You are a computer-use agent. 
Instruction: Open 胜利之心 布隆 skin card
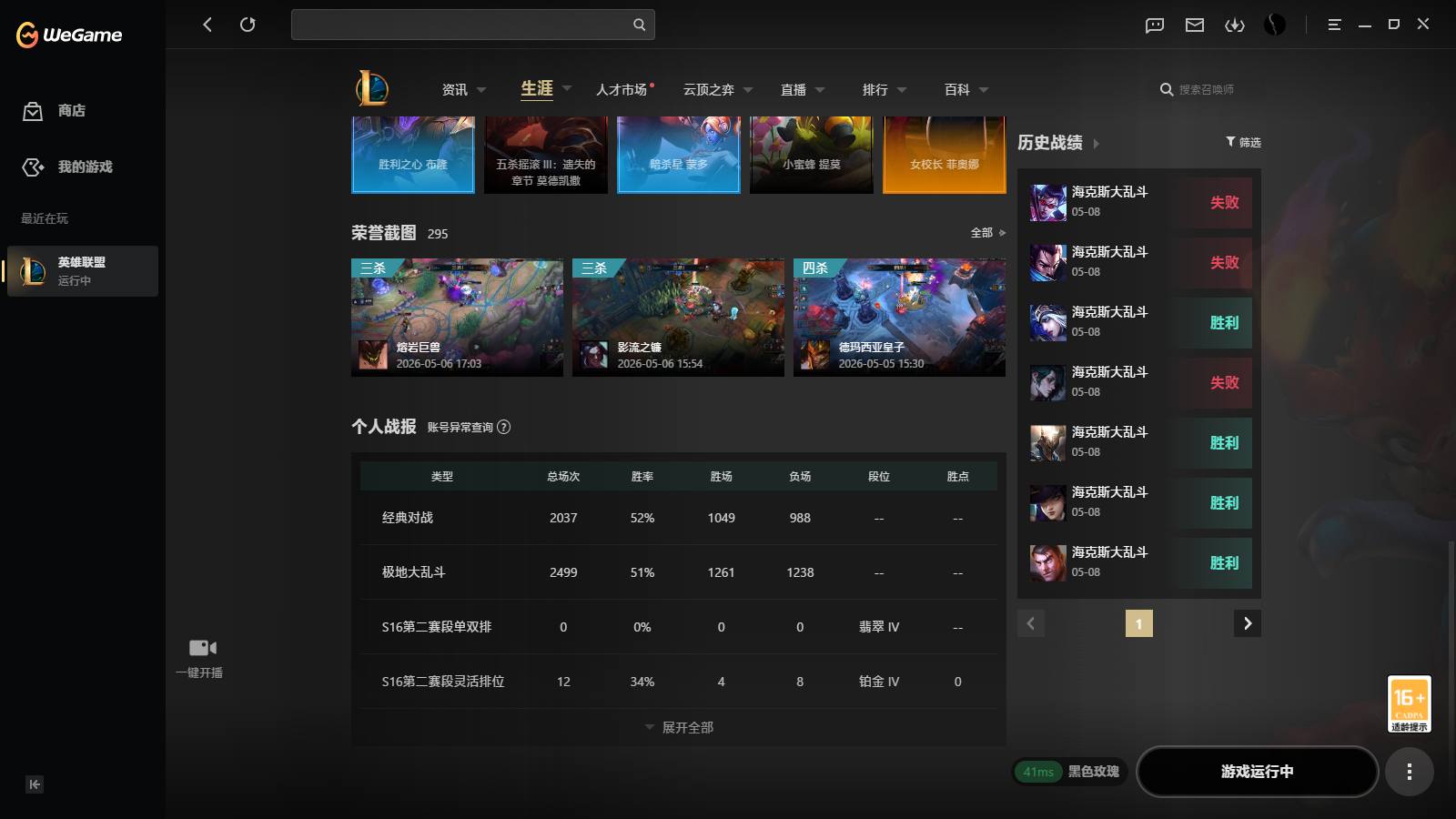pyautogui.click(x=413, y=155)
